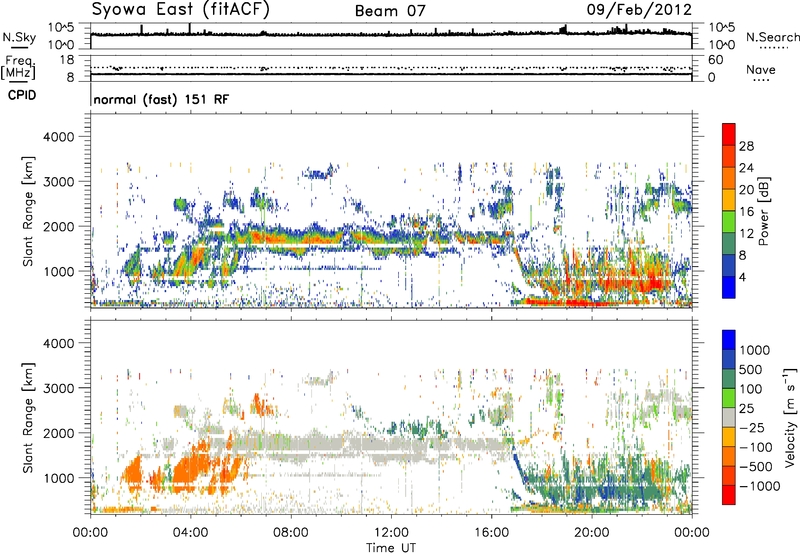Select the 'CPID' row label

pyautogui.click(x=22, y=95)
